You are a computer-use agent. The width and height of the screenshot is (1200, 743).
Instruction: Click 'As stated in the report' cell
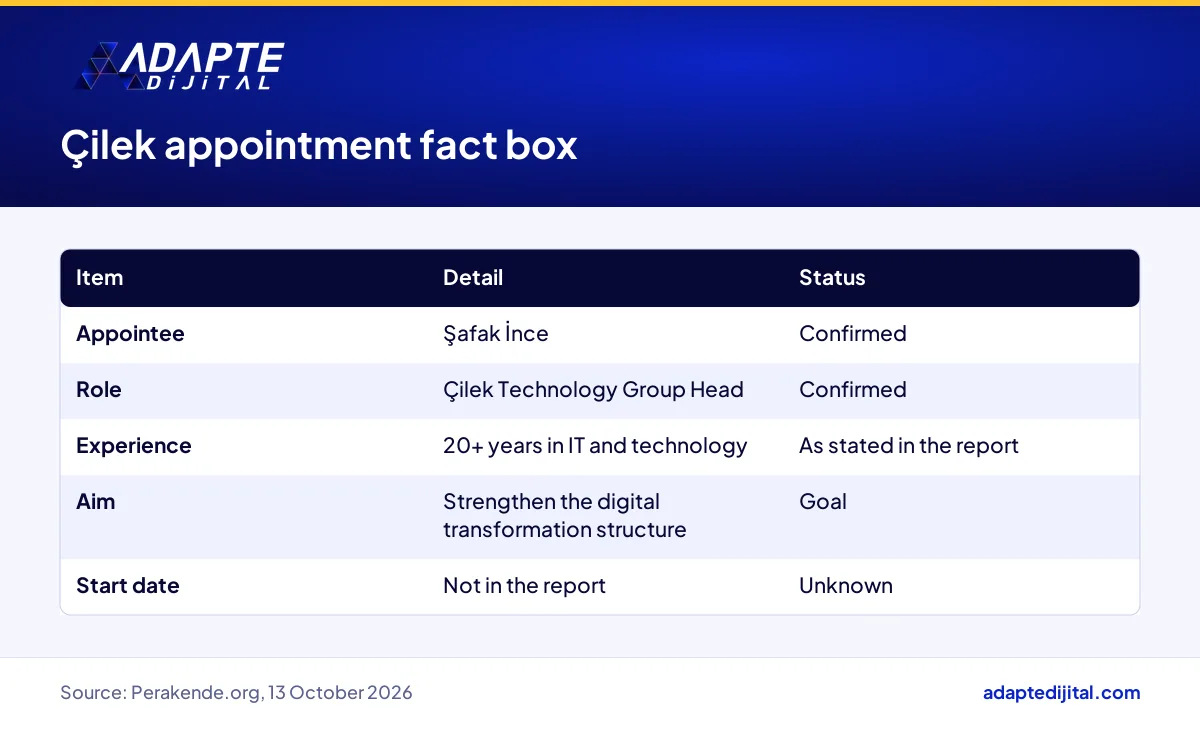909,446
